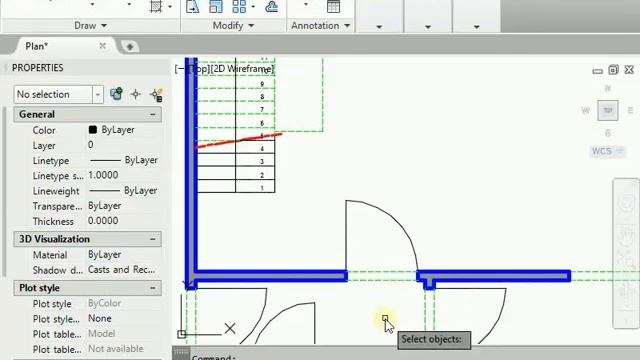Toggle the PICKADD value icon
This screenshot has height=360, width=640.
pos(156,95)
